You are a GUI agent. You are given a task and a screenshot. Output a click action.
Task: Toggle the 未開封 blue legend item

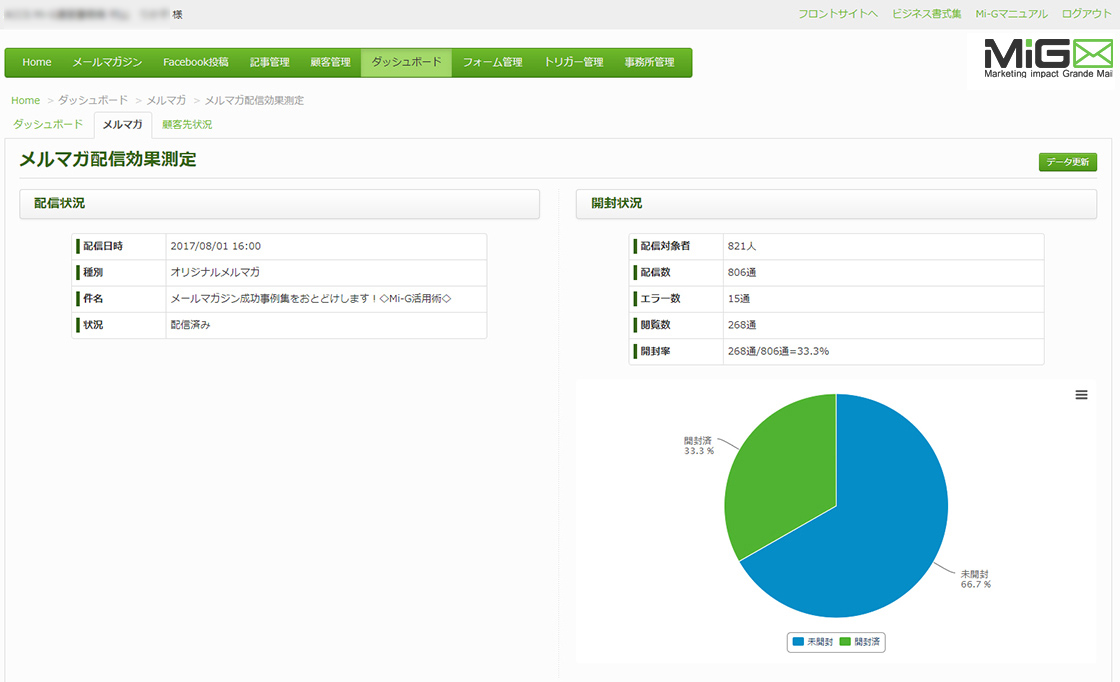coord(813,642)
